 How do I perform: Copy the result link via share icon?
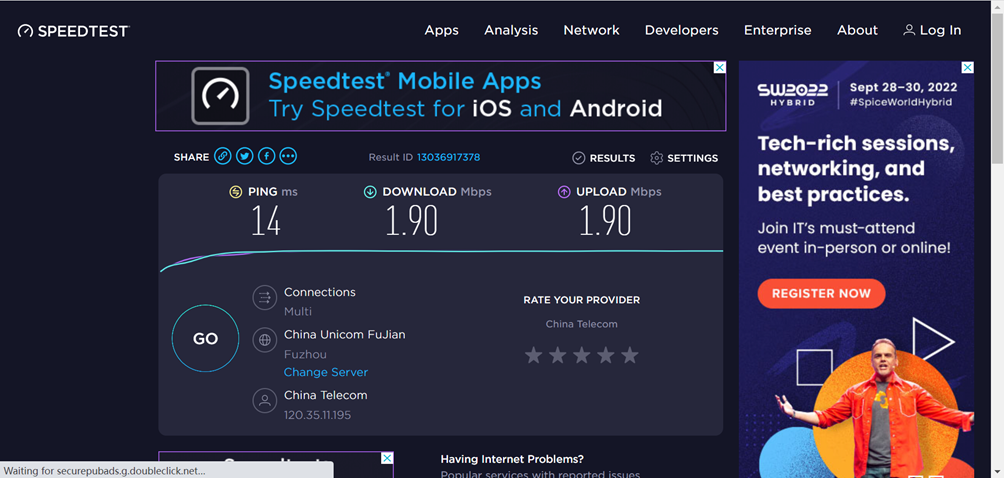coord(223,156)
